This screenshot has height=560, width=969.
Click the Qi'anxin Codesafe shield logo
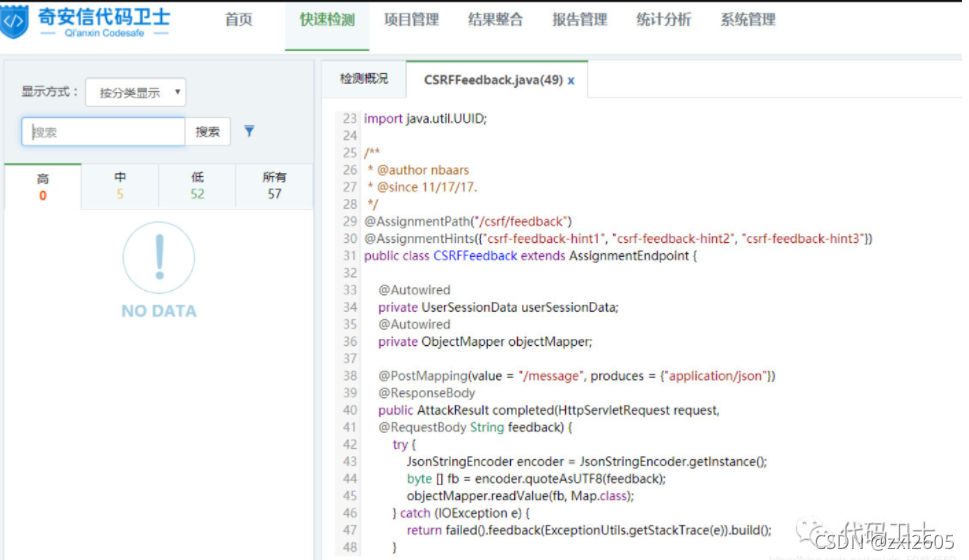pyautogui.click(x=15, y=20)
